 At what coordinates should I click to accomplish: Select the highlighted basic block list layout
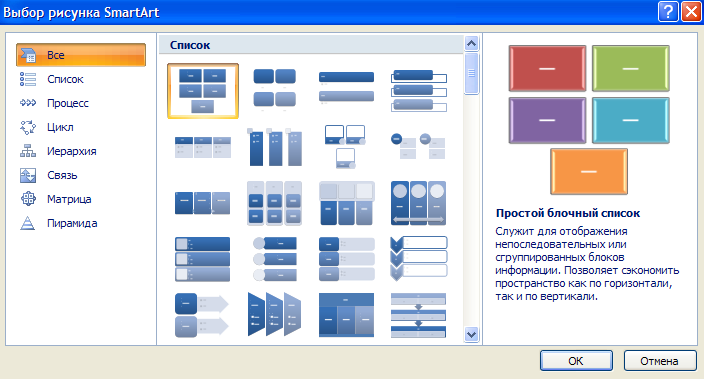pyautogui.click(x=202, y=91)
